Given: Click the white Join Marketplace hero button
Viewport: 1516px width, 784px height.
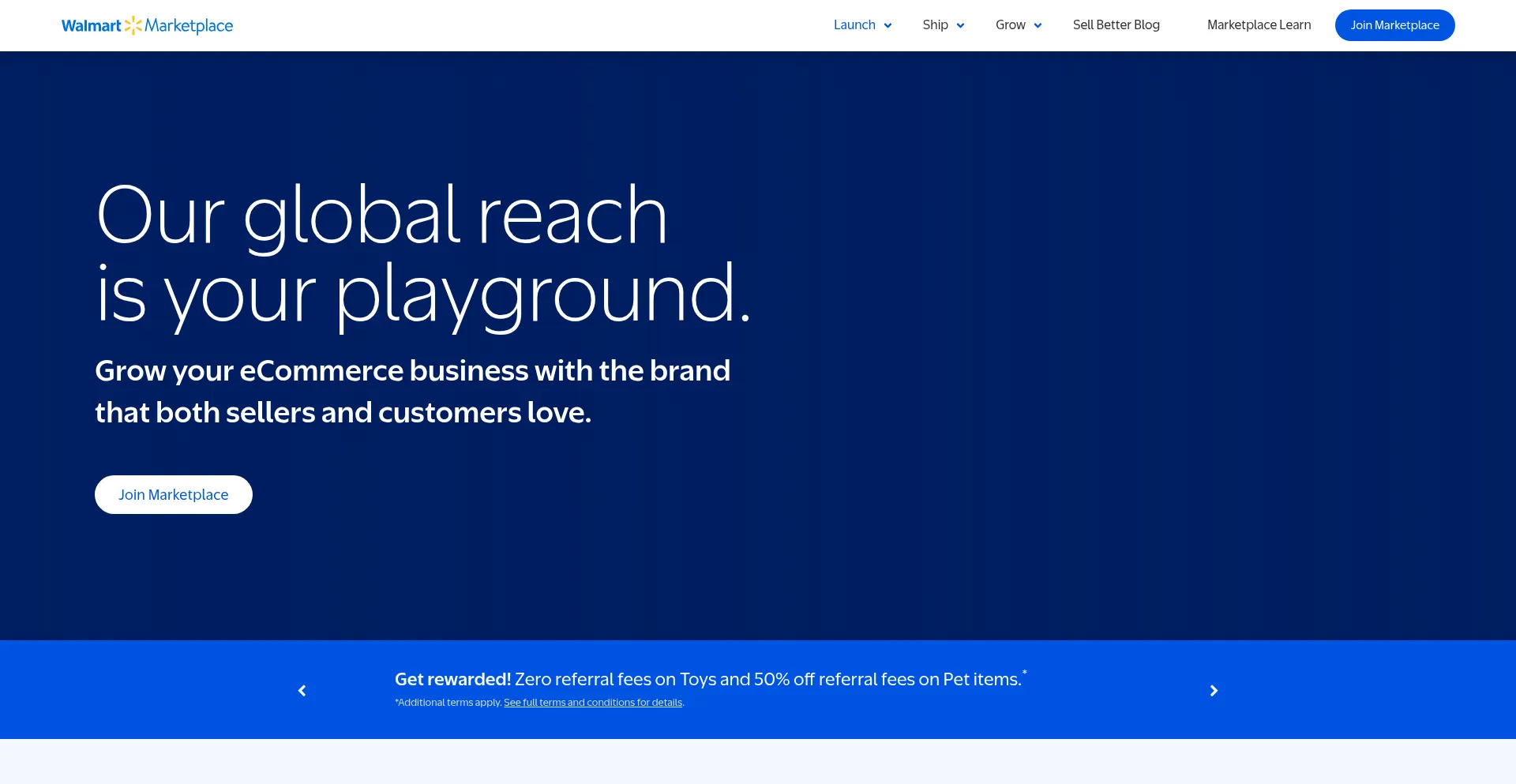Looking at the screenshot, I should pyautogui.click(x=174, y=494).
